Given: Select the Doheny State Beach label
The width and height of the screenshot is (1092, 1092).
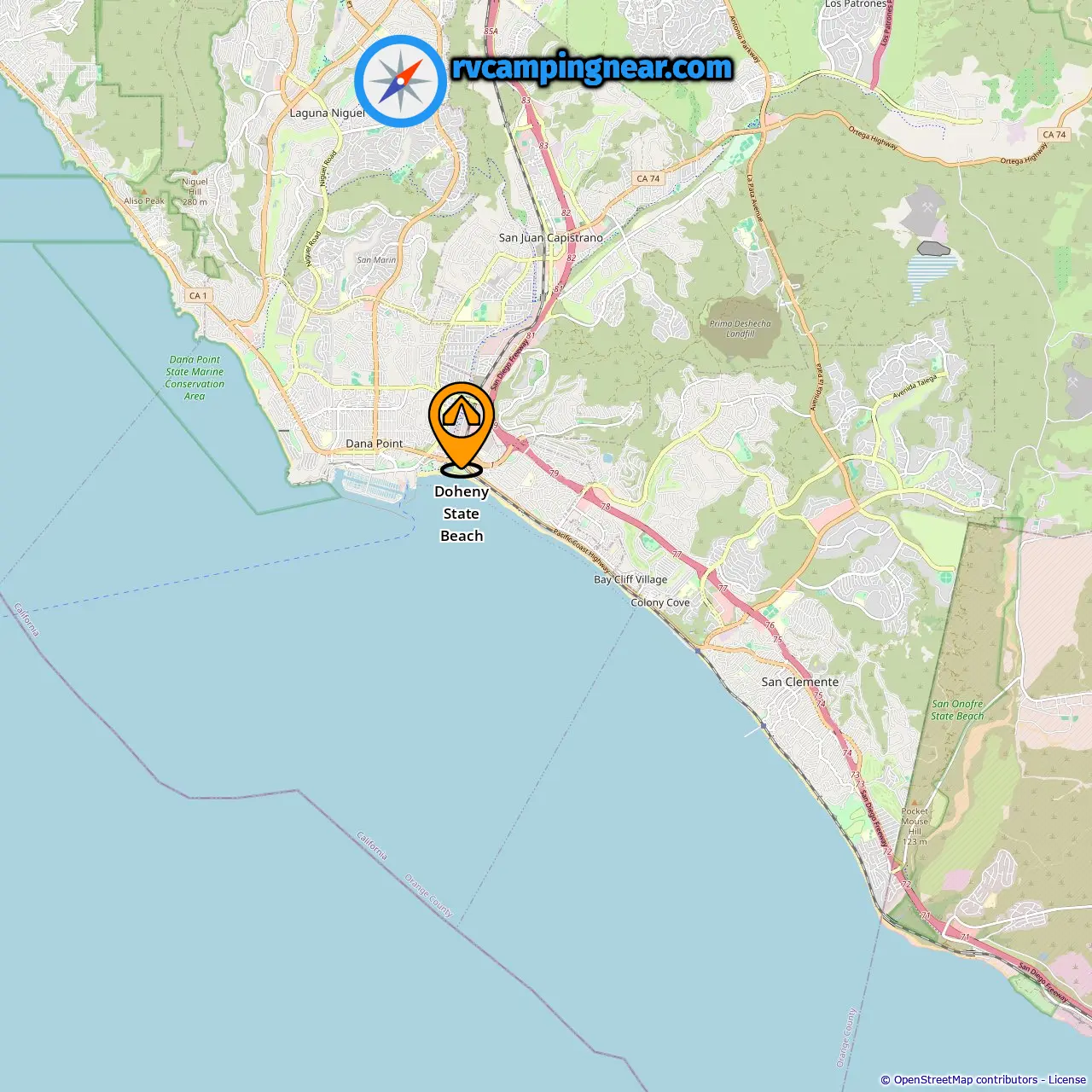Looking at the screenshot, I should coord(462,514).
